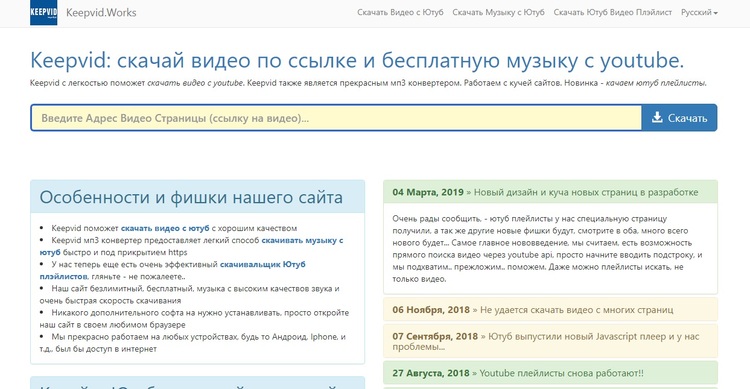Screen dimensions: 750x389
Task: Click the Скачать download button
Action: pyautogui.click(x=679, y=118)
